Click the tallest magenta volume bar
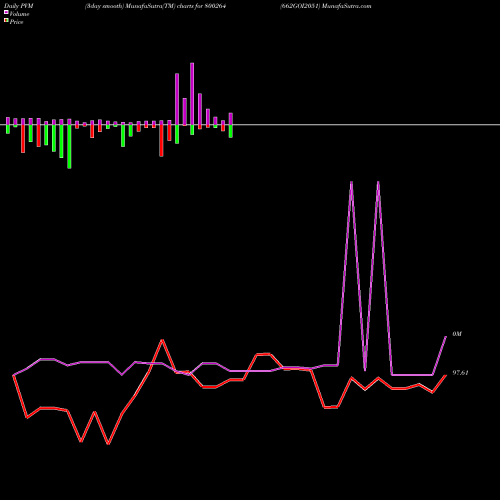 coord(192,94)
